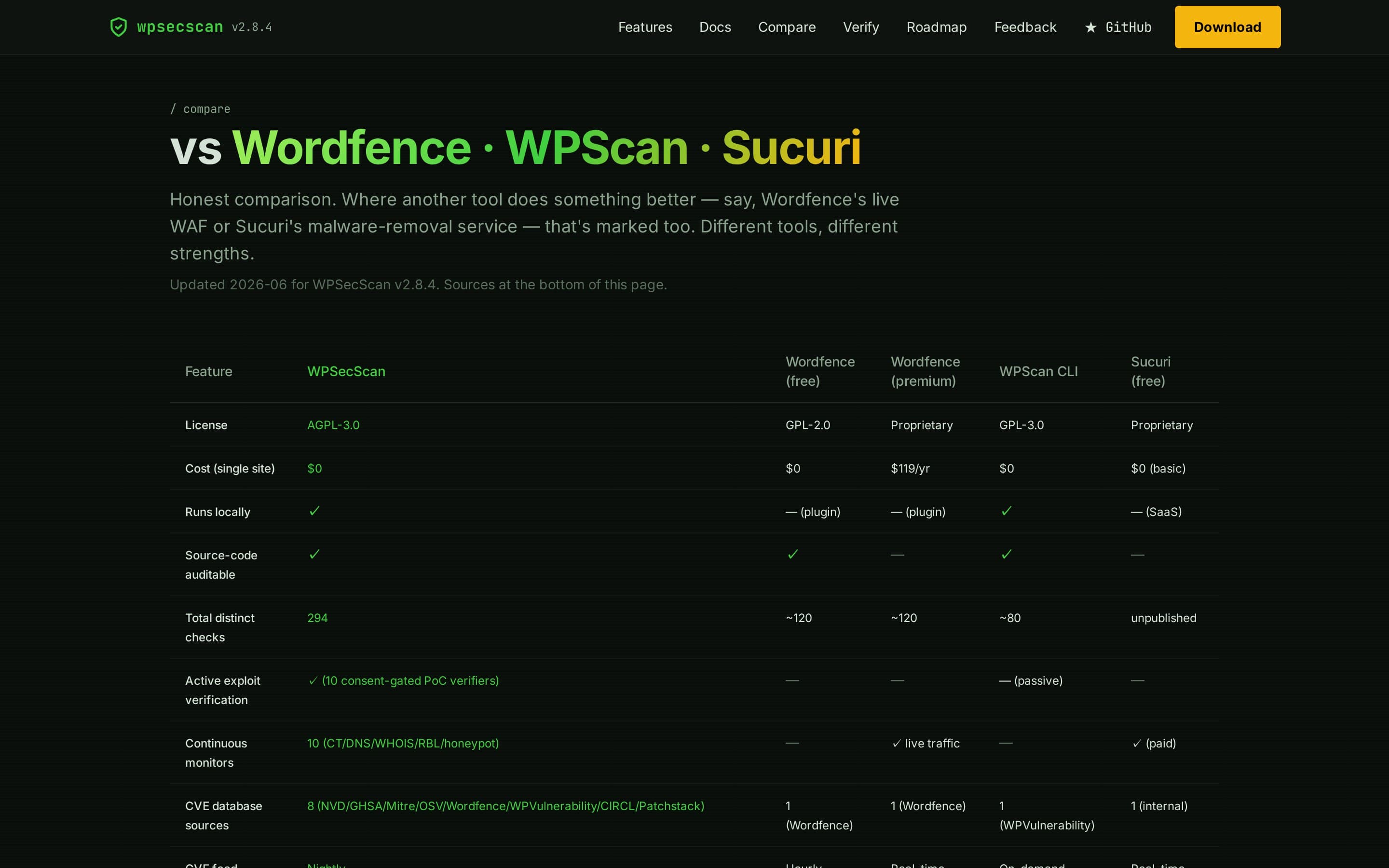Viewport: 1389px width, 868px height.
Task: Click the '/ compare' breadcrumb
Action: [x=200, y=109]
